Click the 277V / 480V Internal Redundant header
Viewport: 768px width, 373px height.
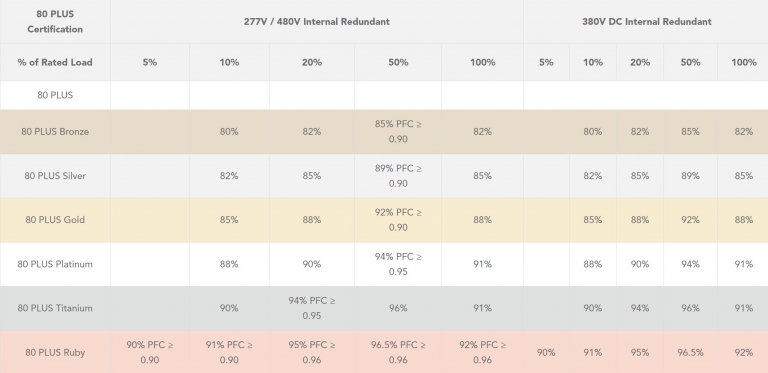point(317,22)
